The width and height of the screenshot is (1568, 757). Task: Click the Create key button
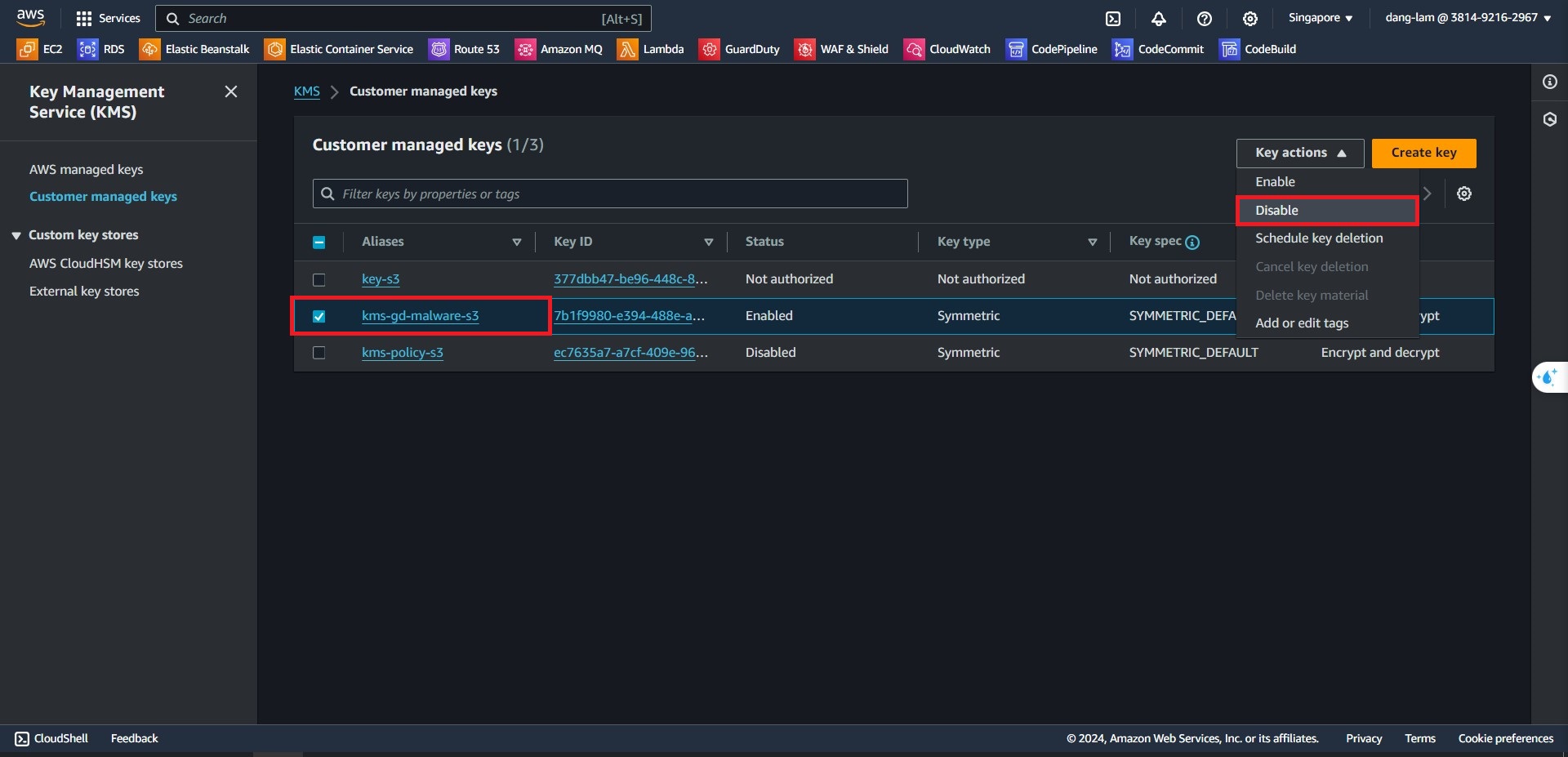click(x=1423, y=153)
